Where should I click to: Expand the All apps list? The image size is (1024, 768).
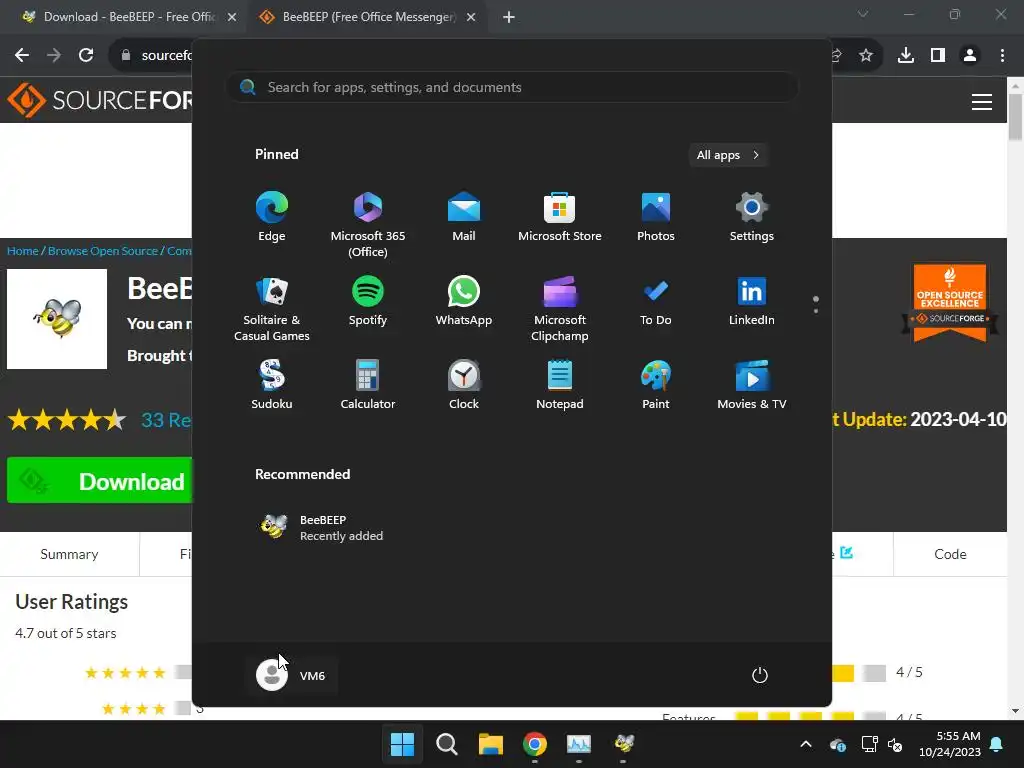click(x=728, y=155)
